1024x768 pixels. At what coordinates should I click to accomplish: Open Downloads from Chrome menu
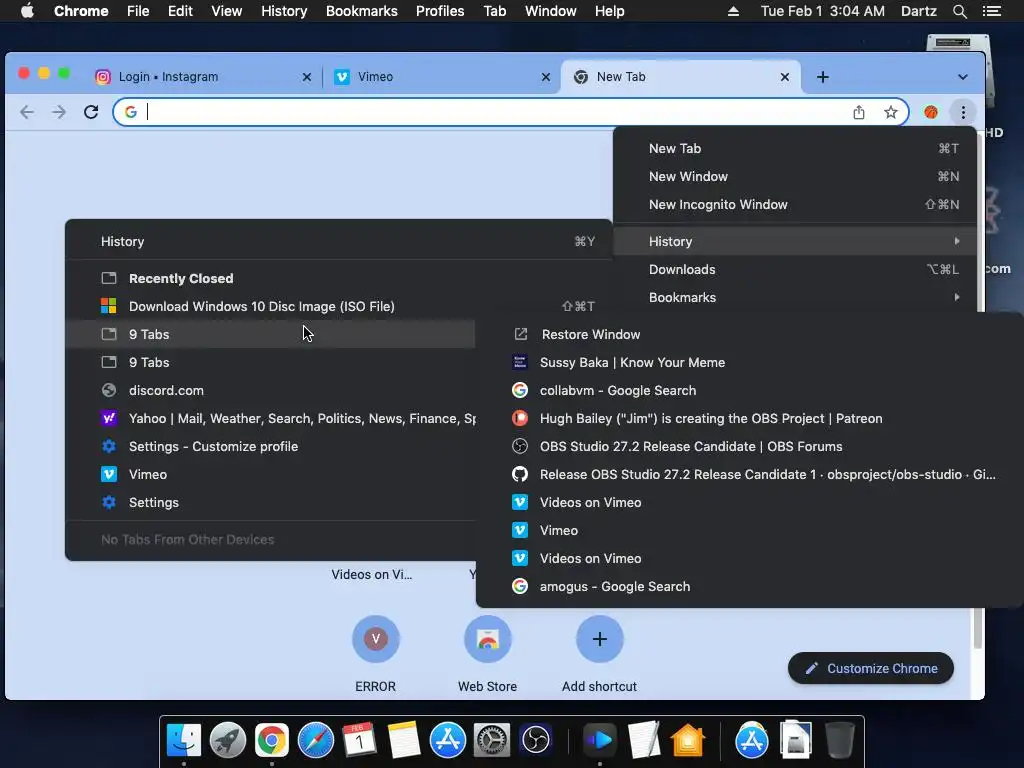pos(795,269)
